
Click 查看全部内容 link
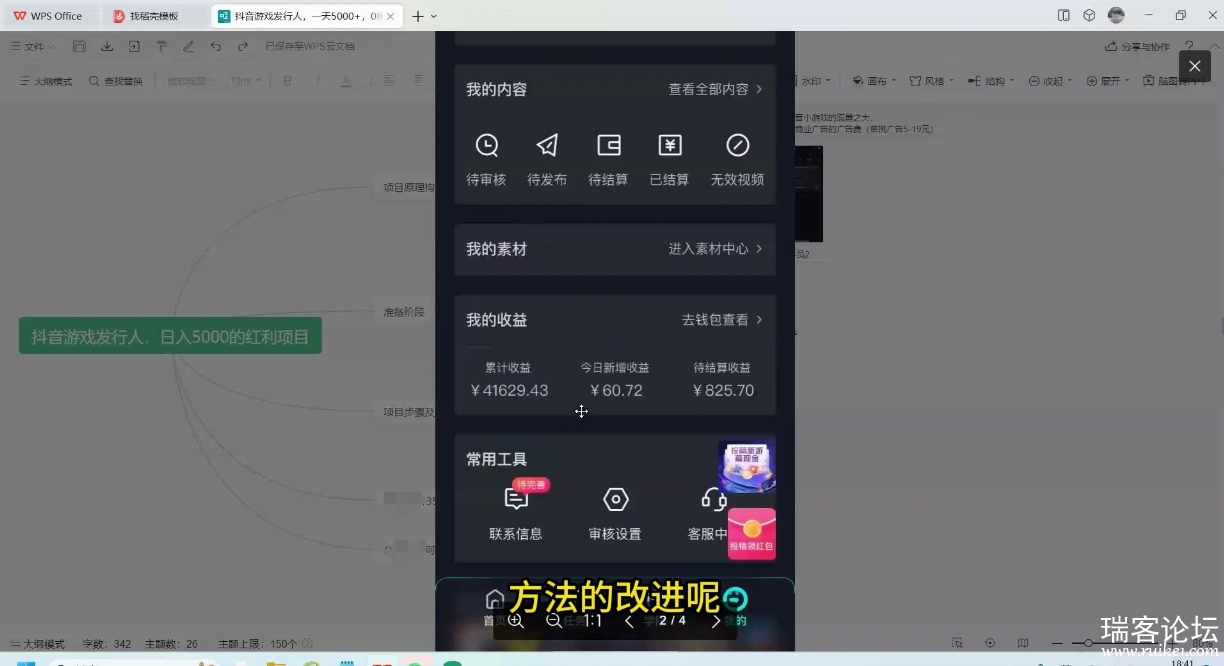(x=715, y=89)
